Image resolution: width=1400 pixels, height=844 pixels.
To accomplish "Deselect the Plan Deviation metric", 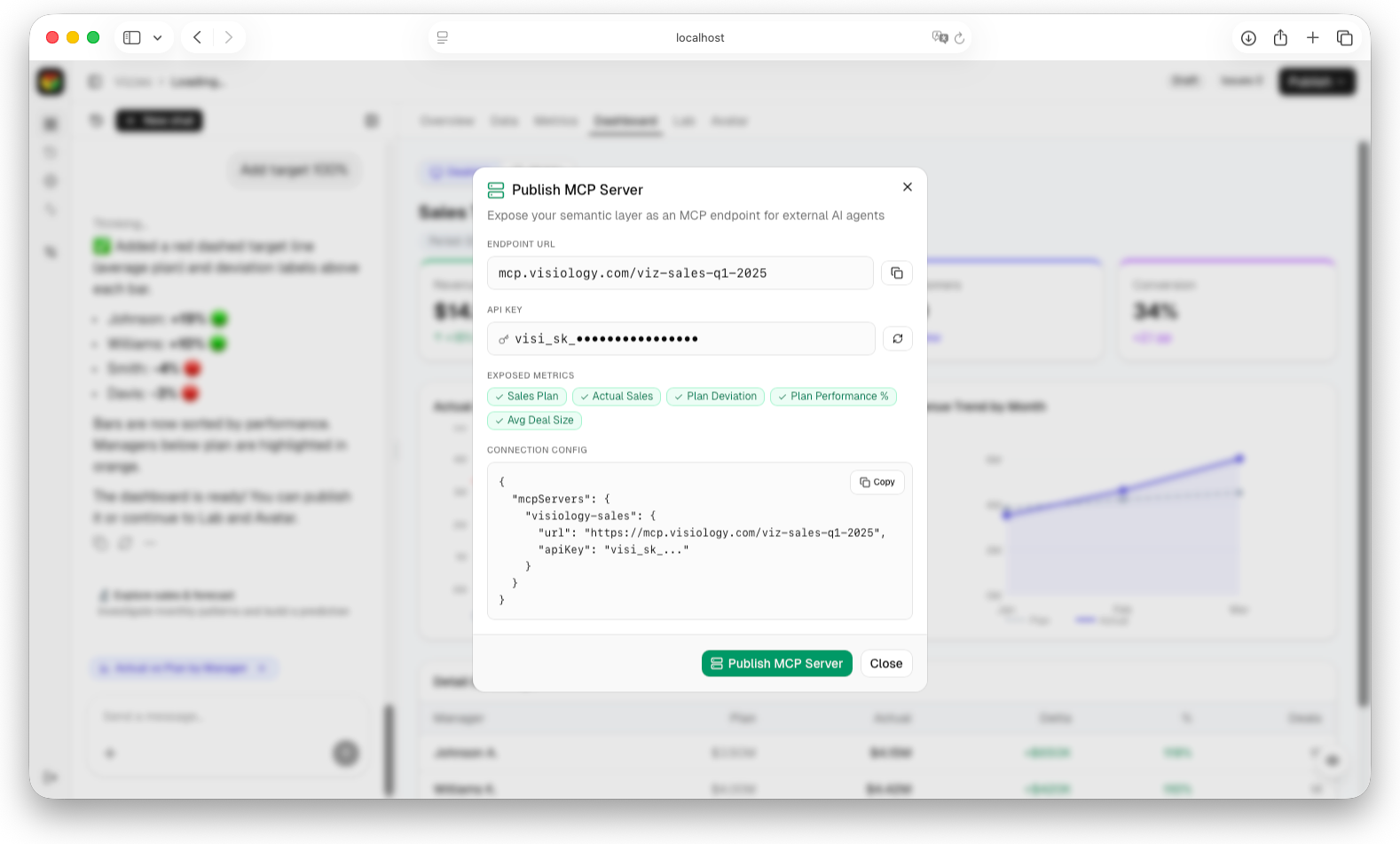I will [x=715, y=397].
